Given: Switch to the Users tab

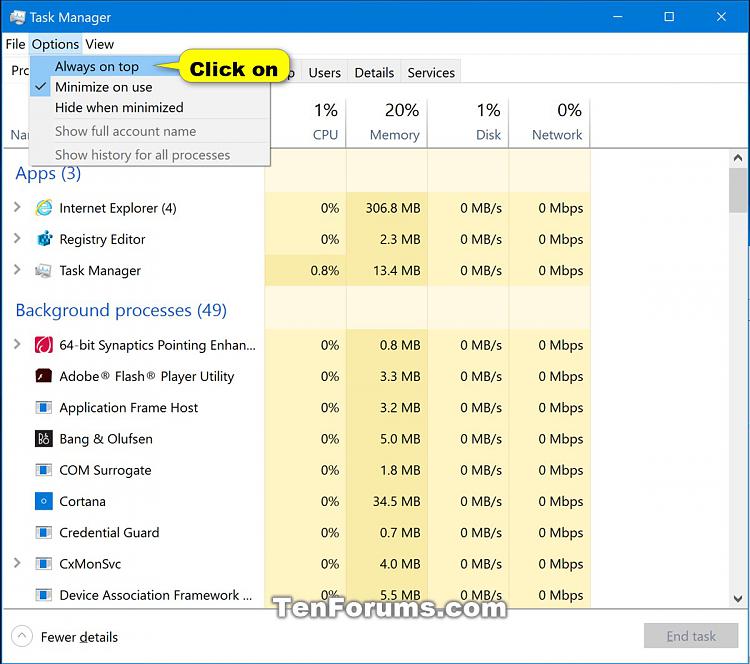Looking at the screenshot, I should [x=324, y=73].
